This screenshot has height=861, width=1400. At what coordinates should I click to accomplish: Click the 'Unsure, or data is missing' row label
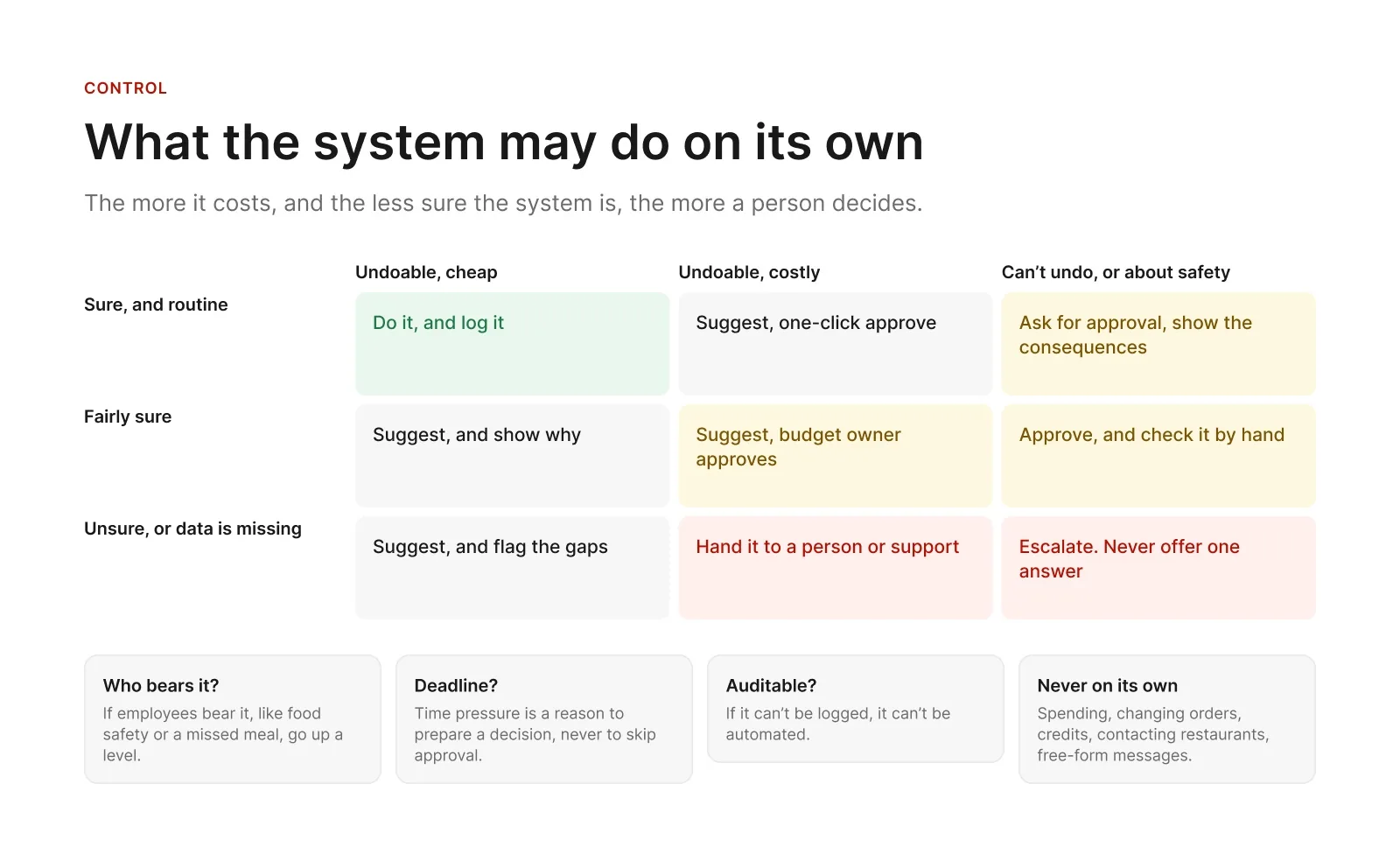click(192, 528)
